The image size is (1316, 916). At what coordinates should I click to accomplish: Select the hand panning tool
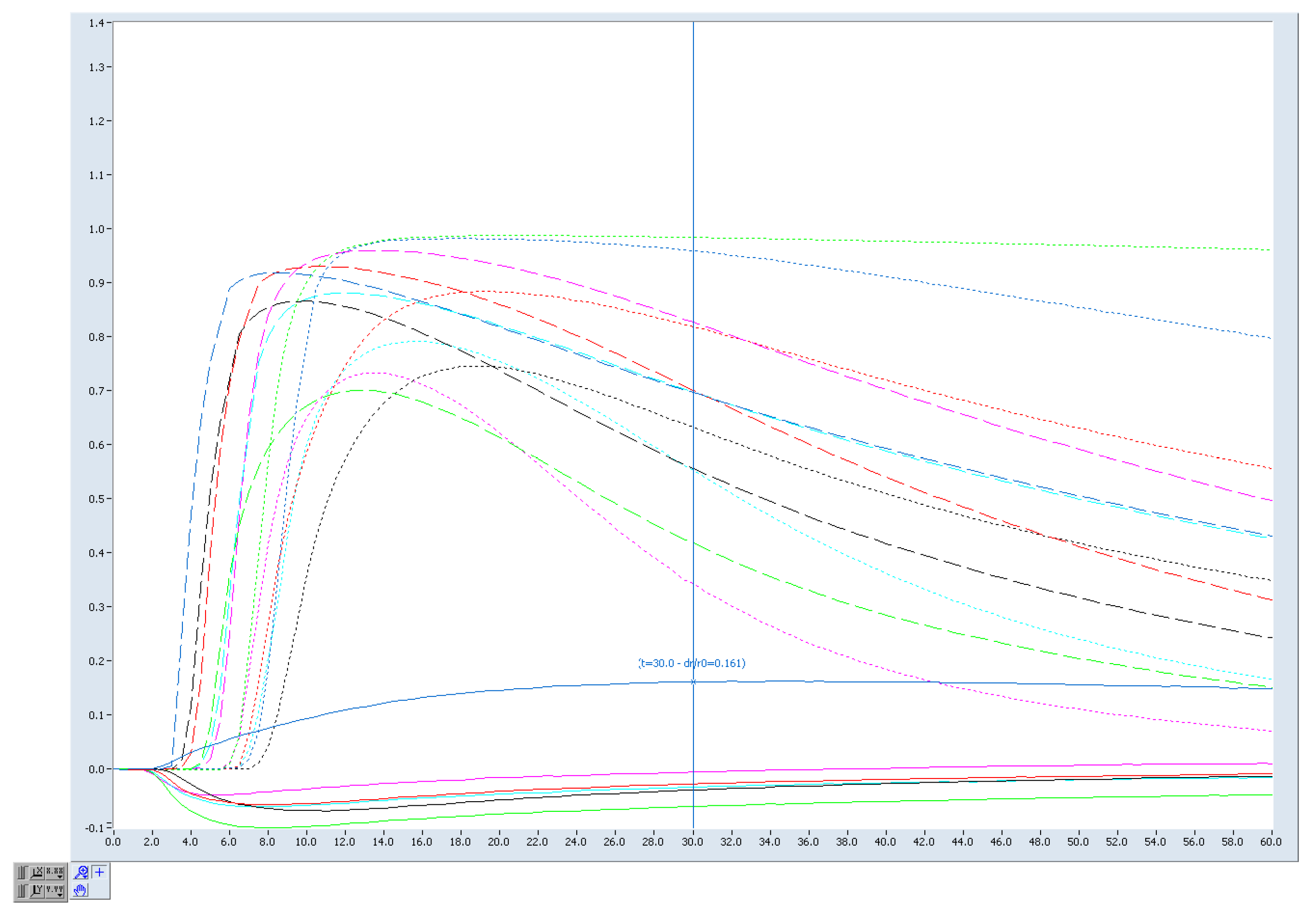(81, 890)
